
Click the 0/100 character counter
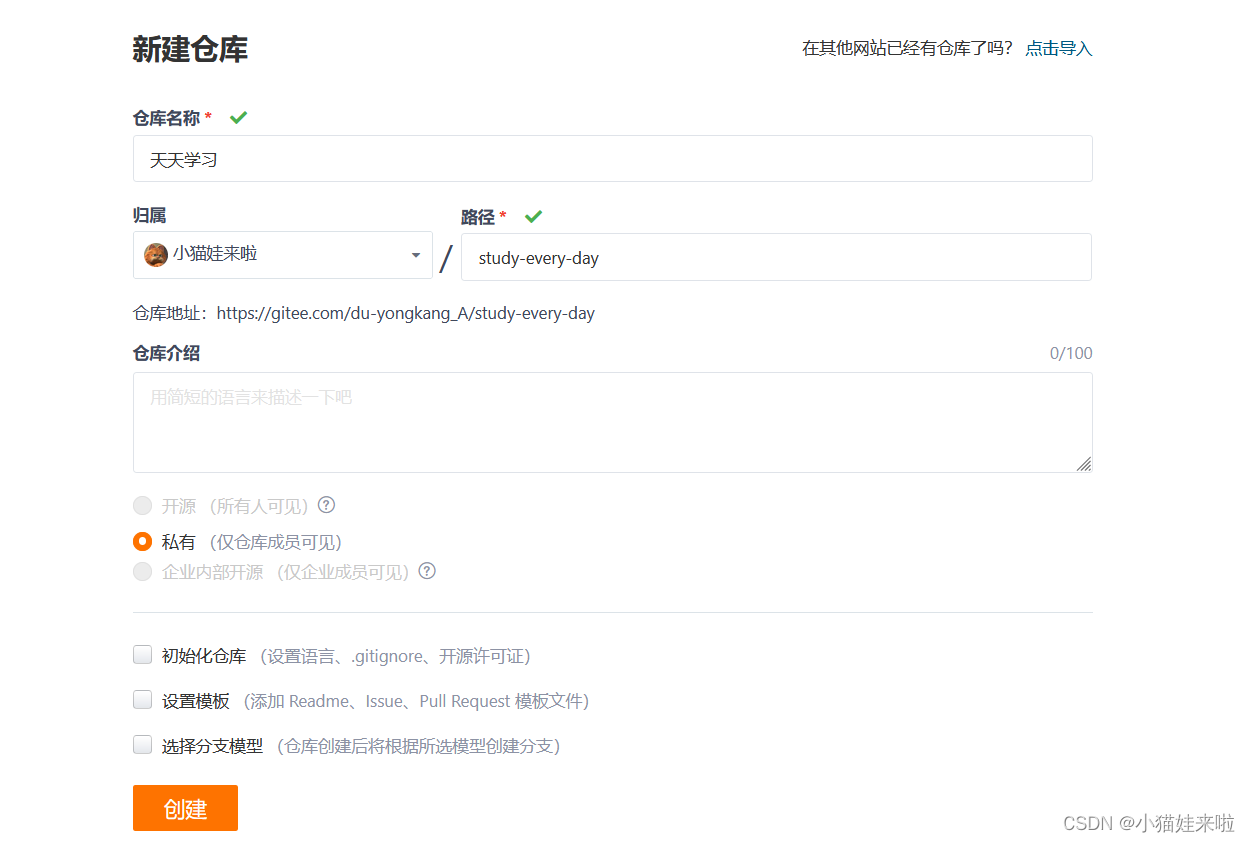(1071, 353)
